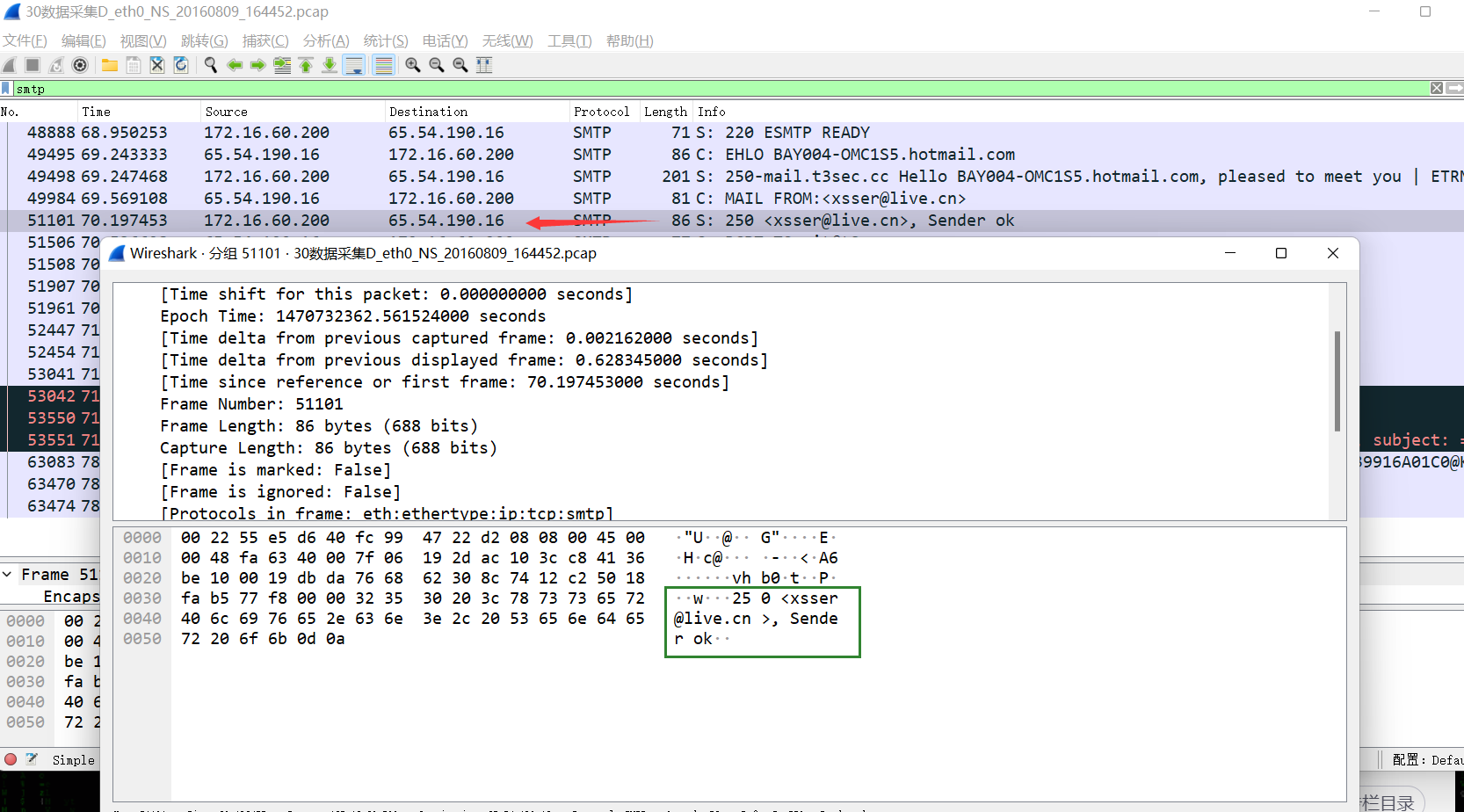Select packet 51101 Sender ok row
Viewport: 1464px width, 812px height.
732,221
